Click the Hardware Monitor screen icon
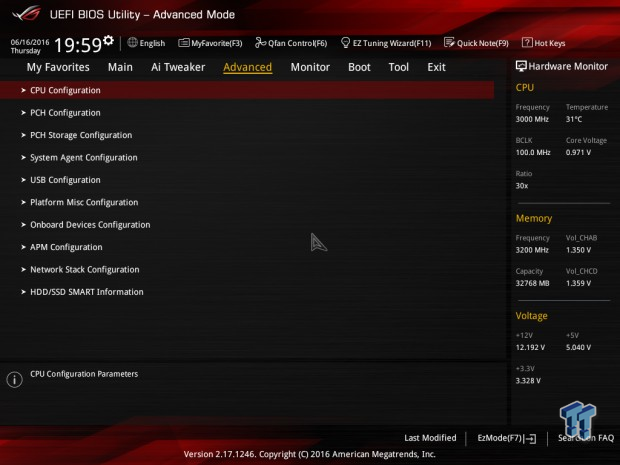This screenshot has height=465, width=620. pos(521,66)
